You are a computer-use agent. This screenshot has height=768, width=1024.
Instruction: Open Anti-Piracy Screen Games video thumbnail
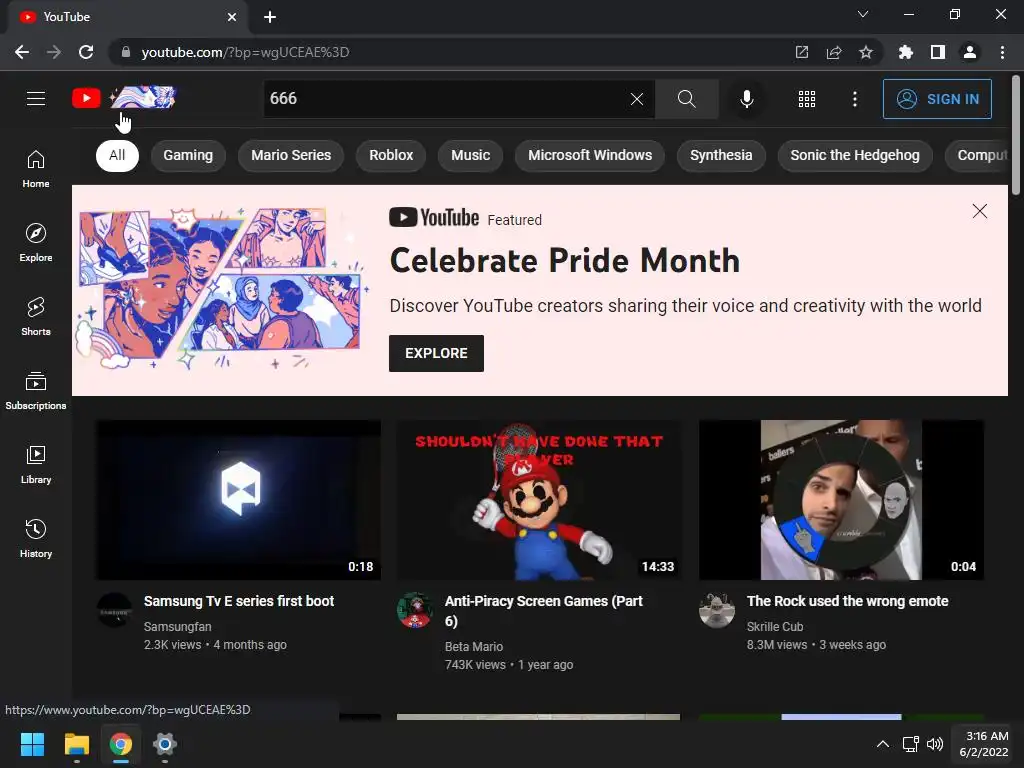point(539,500)
